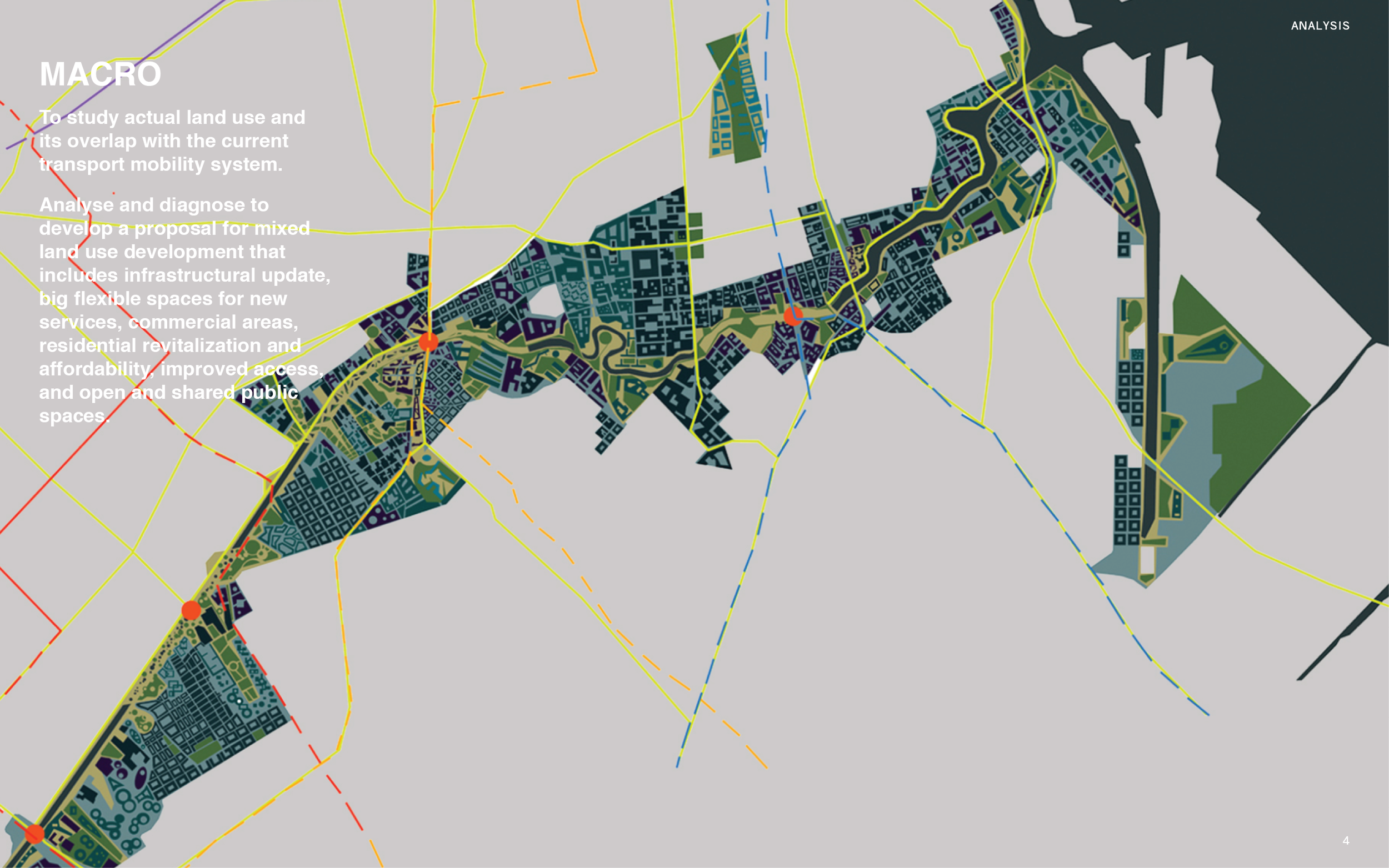Click the MACRO heading title
Screen dimensions: 1389x868
101,74
